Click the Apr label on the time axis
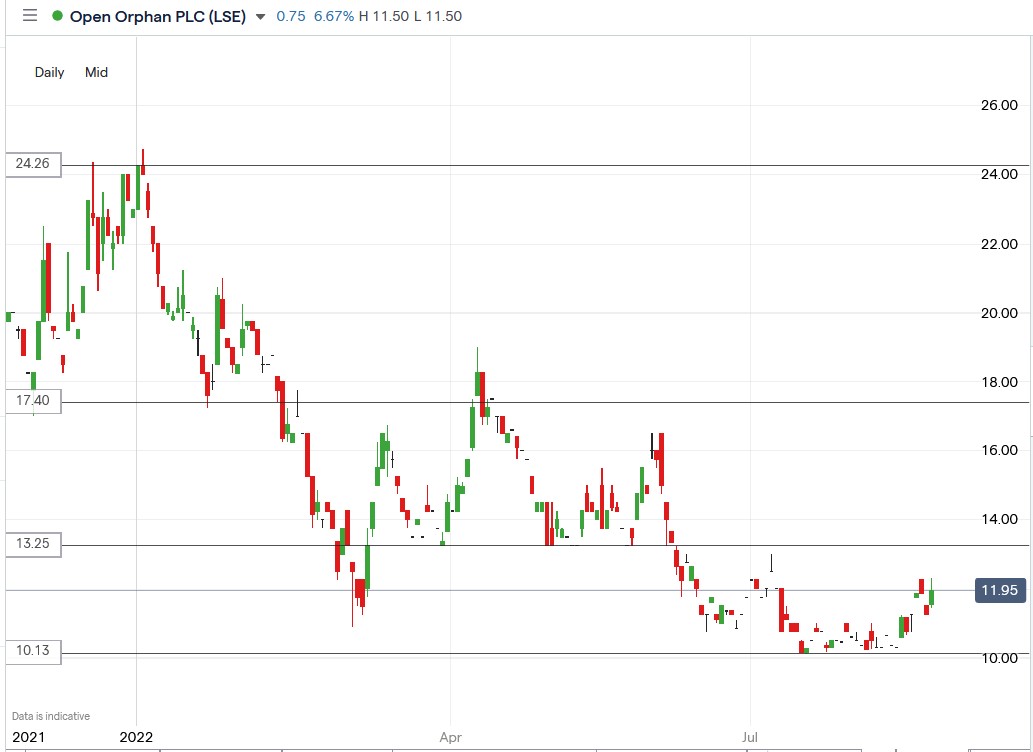Viewport: 1033px width, 752px height. (449, 737)
